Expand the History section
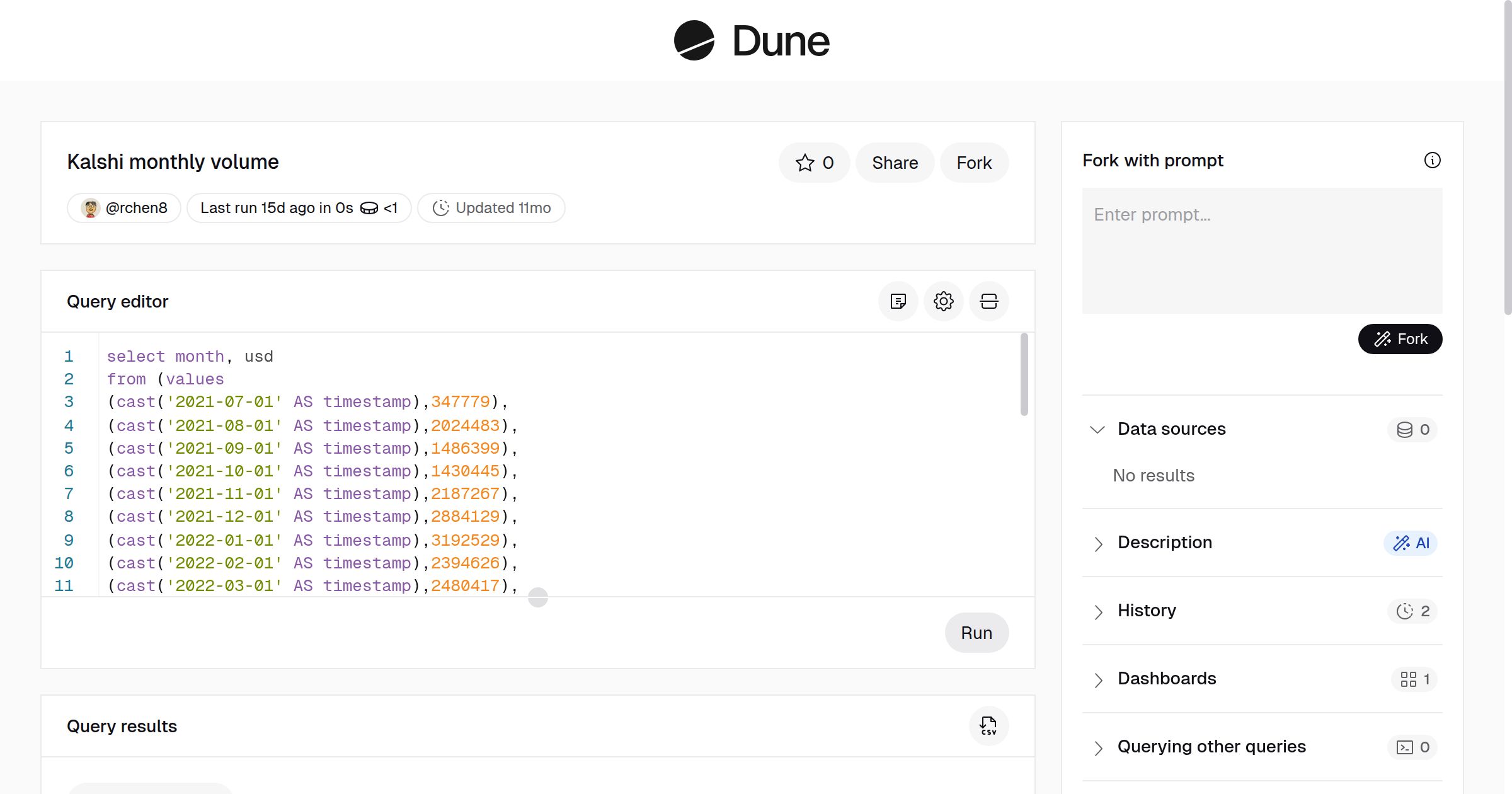 click(x=1099, y=612)
